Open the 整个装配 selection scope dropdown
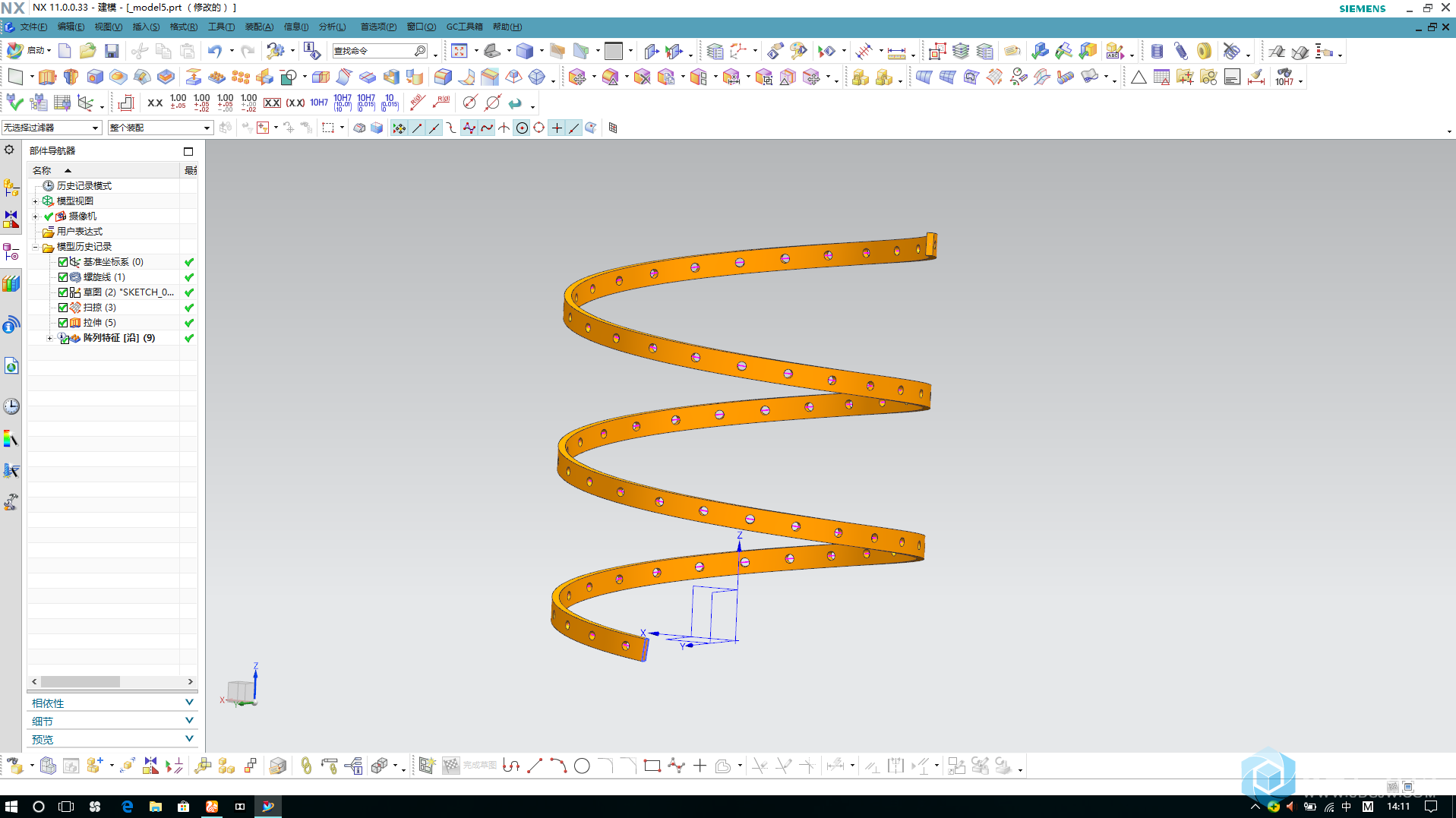 pos(160,128)
